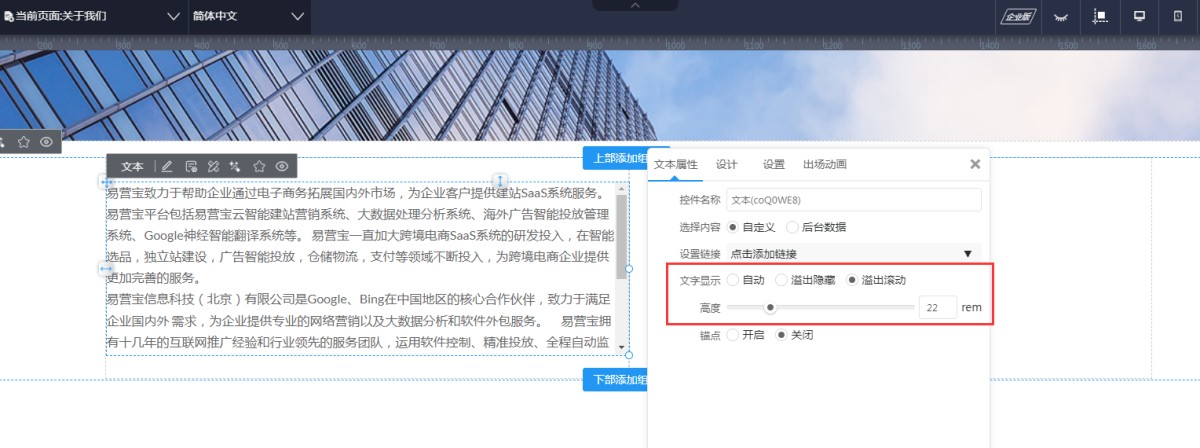Select the 关闭 anchor radio
Screen dimensions: 1200x448
point(782,335)
